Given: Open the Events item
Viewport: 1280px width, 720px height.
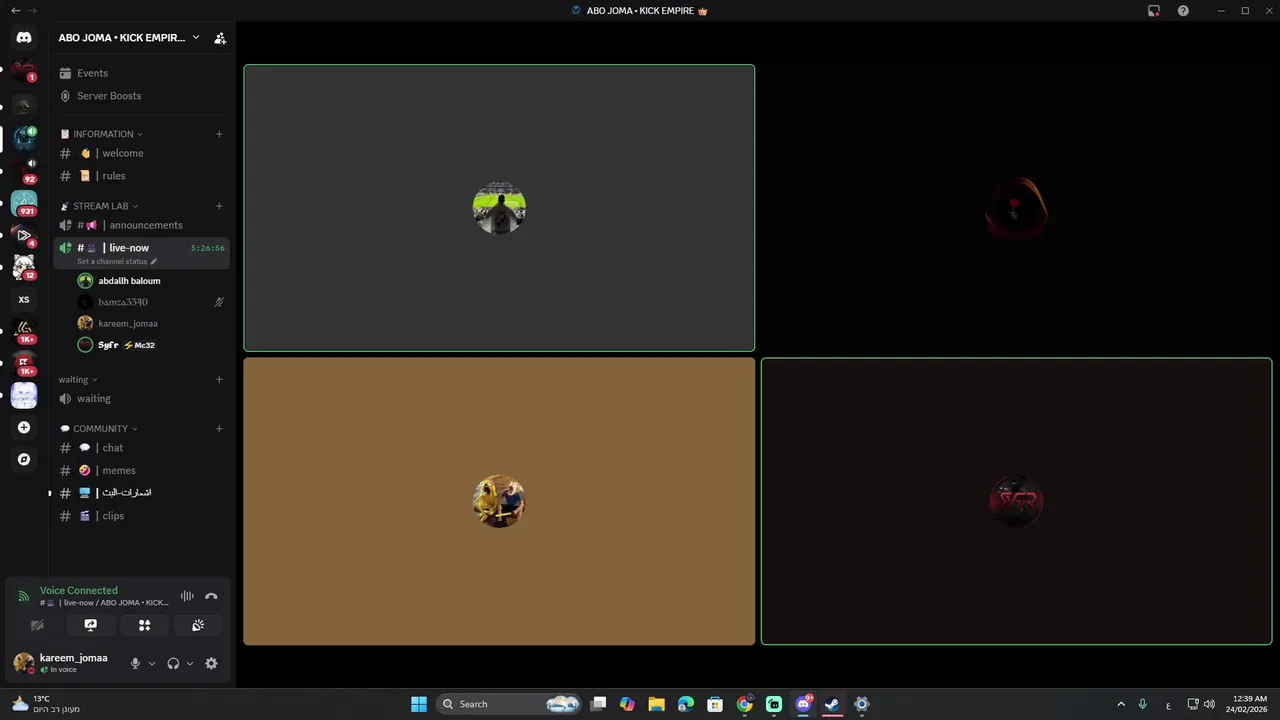Looking at the screenshot, I should click(141, 73).
